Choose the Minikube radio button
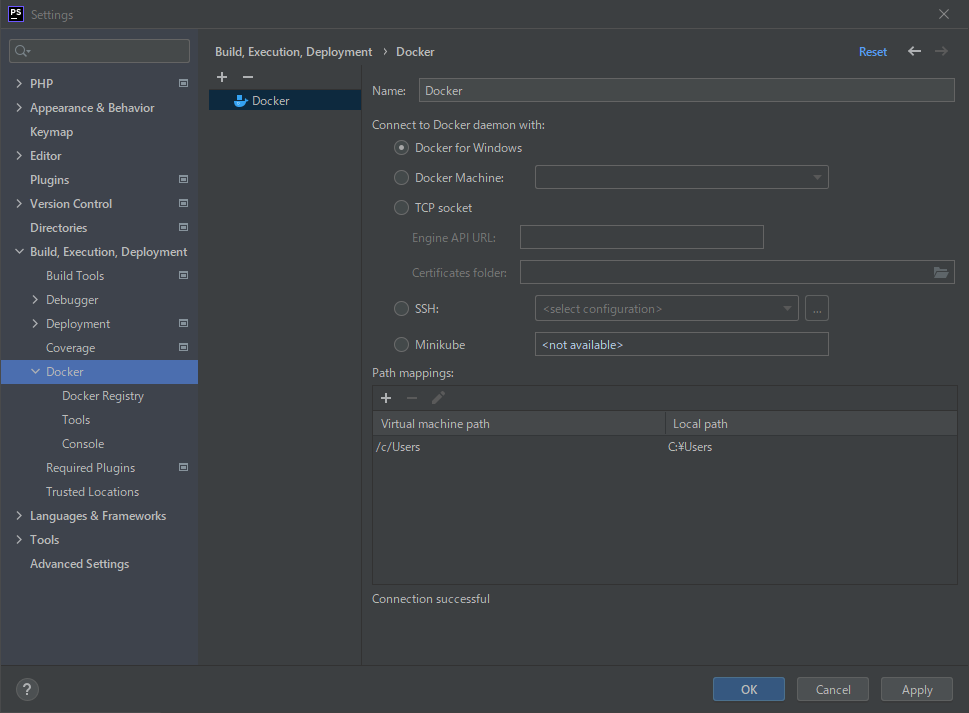The height and width of the screenshot is (713, 969). (401, 345)
